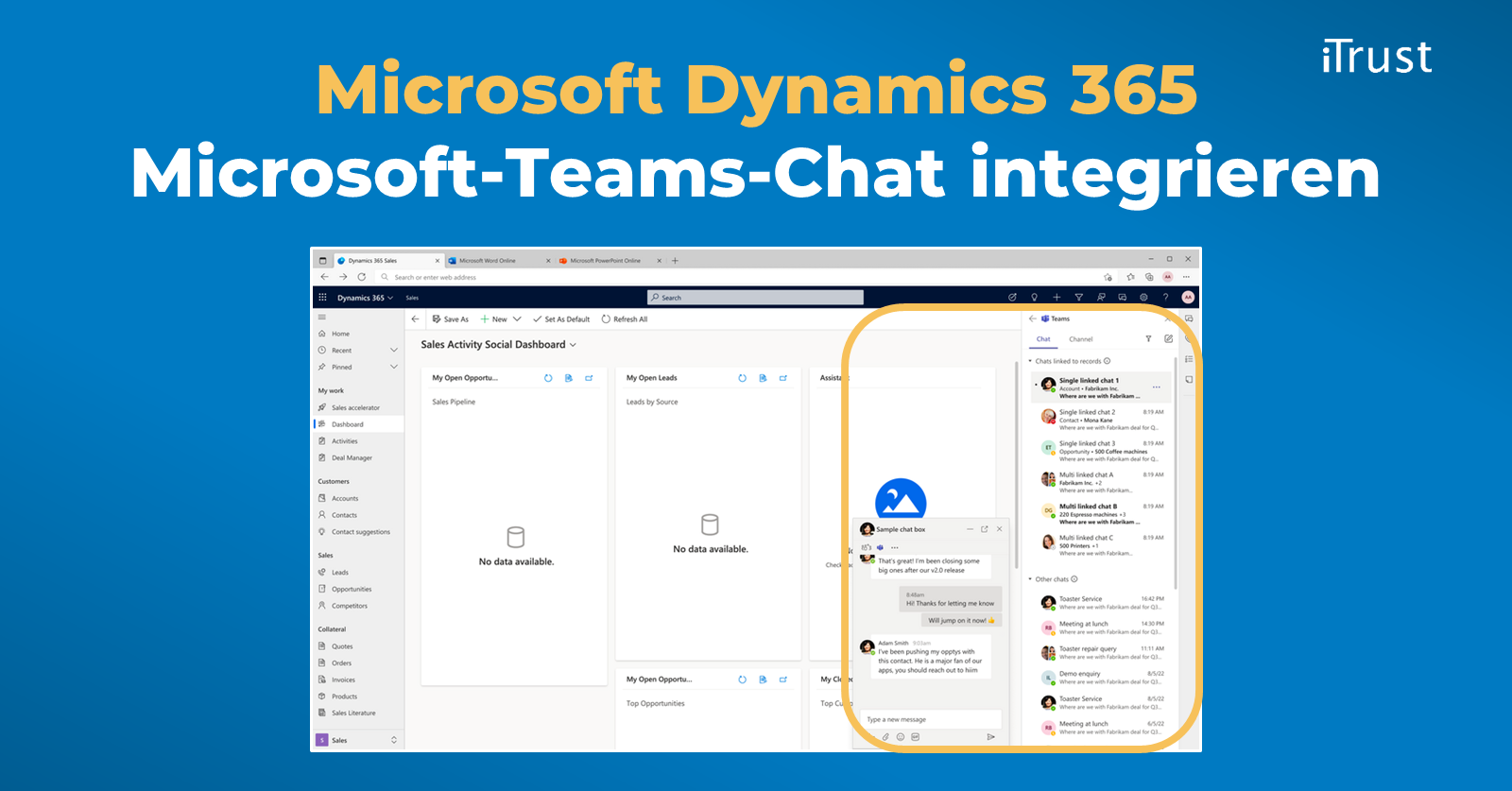Open the AA user profile avatar in top bar

pyautogui.click(x=1188, y=298)
